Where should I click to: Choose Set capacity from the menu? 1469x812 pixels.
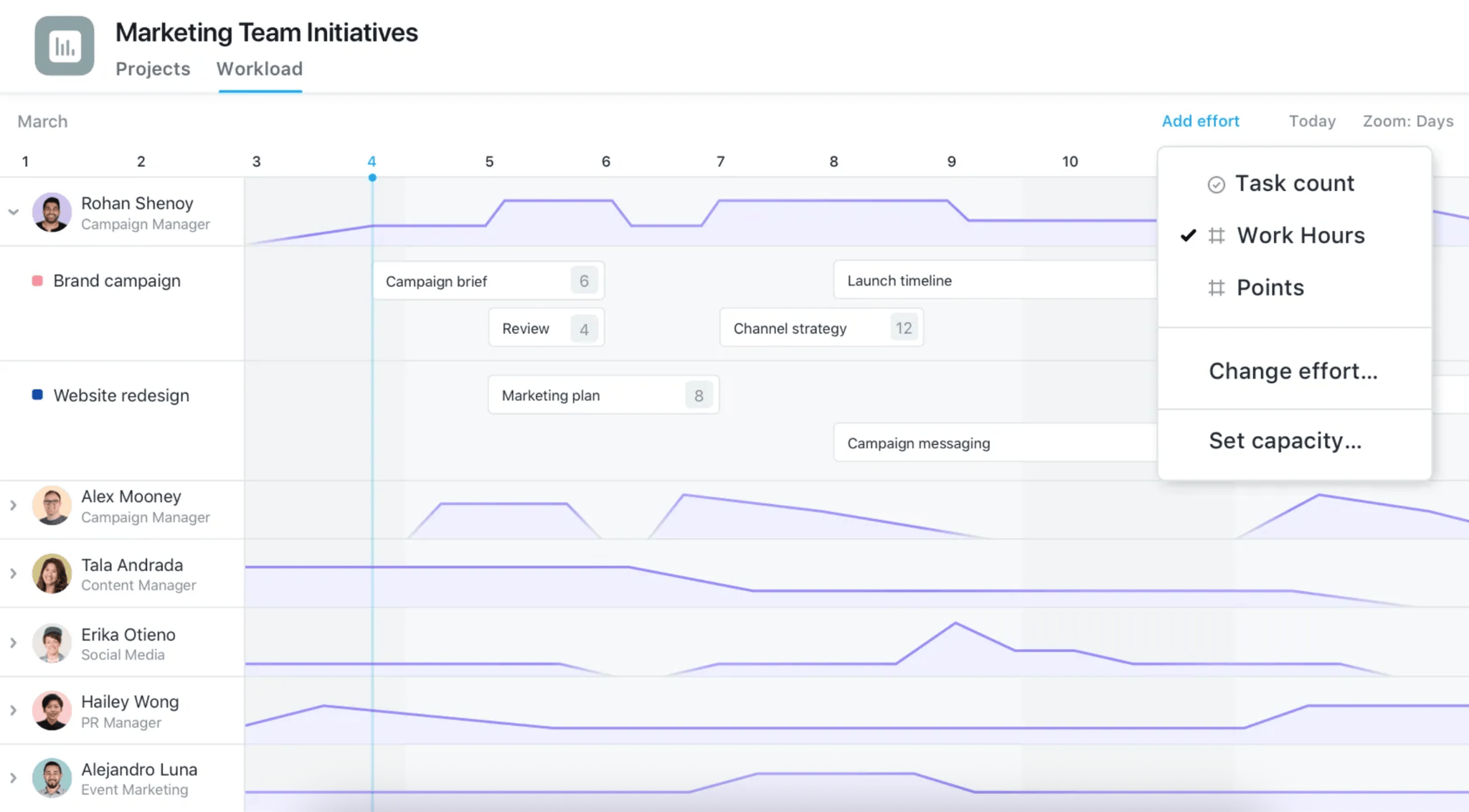(x=1285, y=440)
